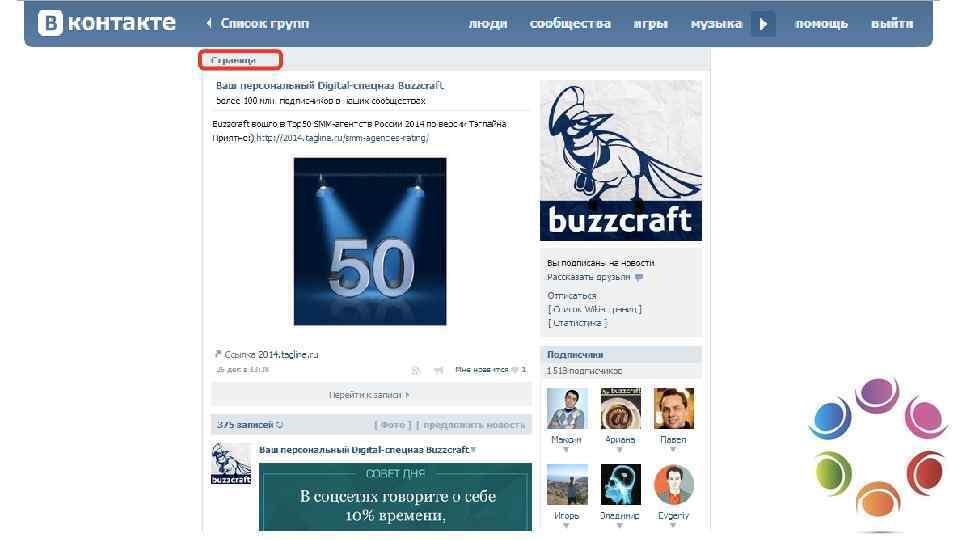Open the люди menu item
This screenshot has height=540, width=960.
coord(488,23)
